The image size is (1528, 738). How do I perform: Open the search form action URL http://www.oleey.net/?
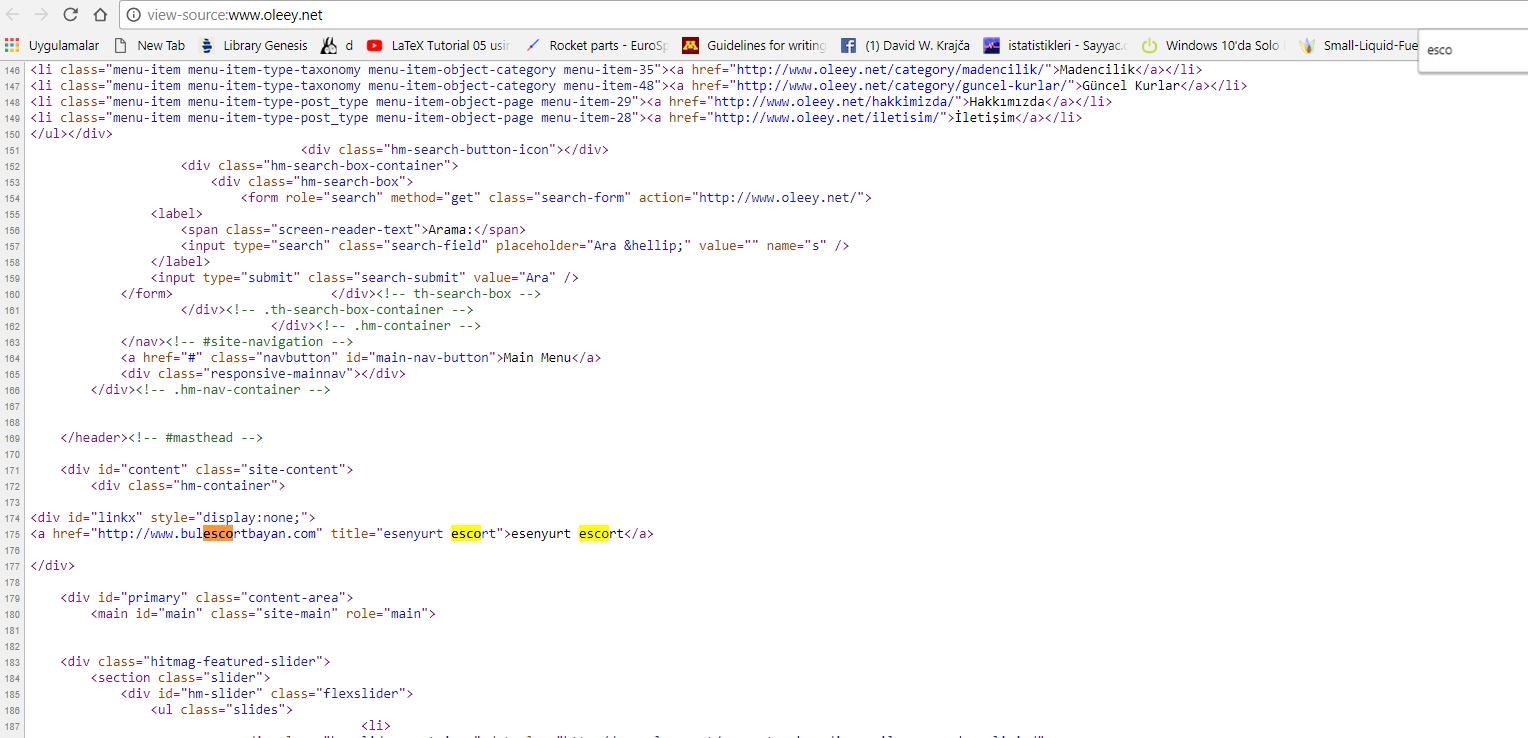coord(781,198)
